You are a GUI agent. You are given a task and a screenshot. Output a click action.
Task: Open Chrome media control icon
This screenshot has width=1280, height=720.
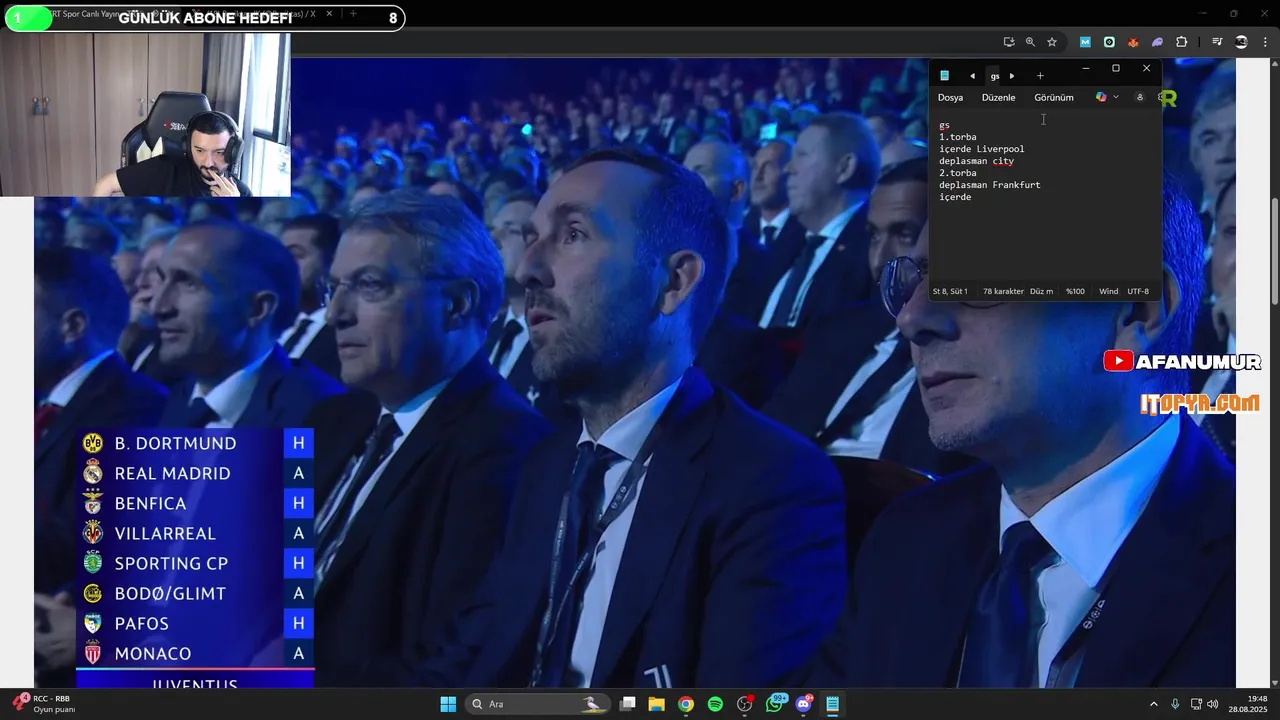1217,42
